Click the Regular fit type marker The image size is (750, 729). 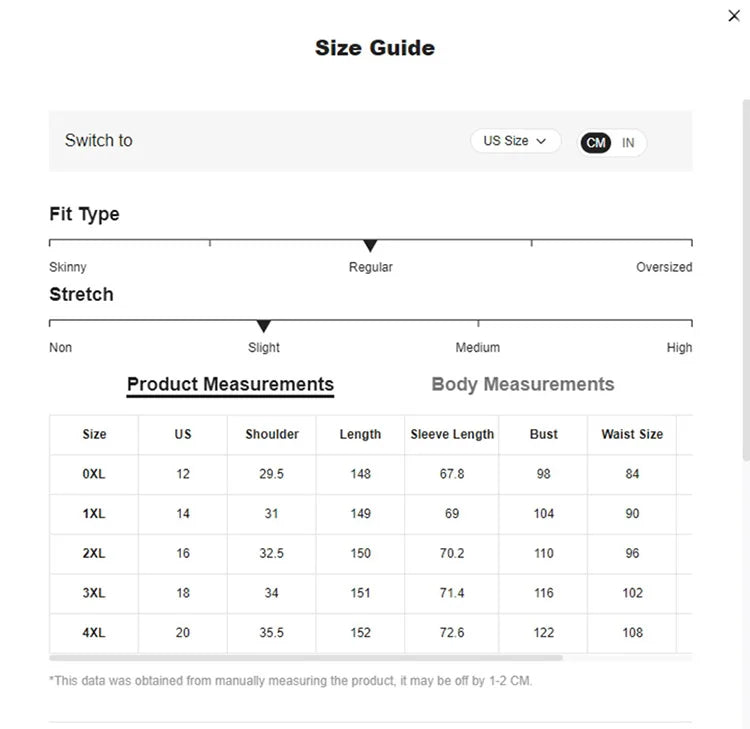coord(370,245)
